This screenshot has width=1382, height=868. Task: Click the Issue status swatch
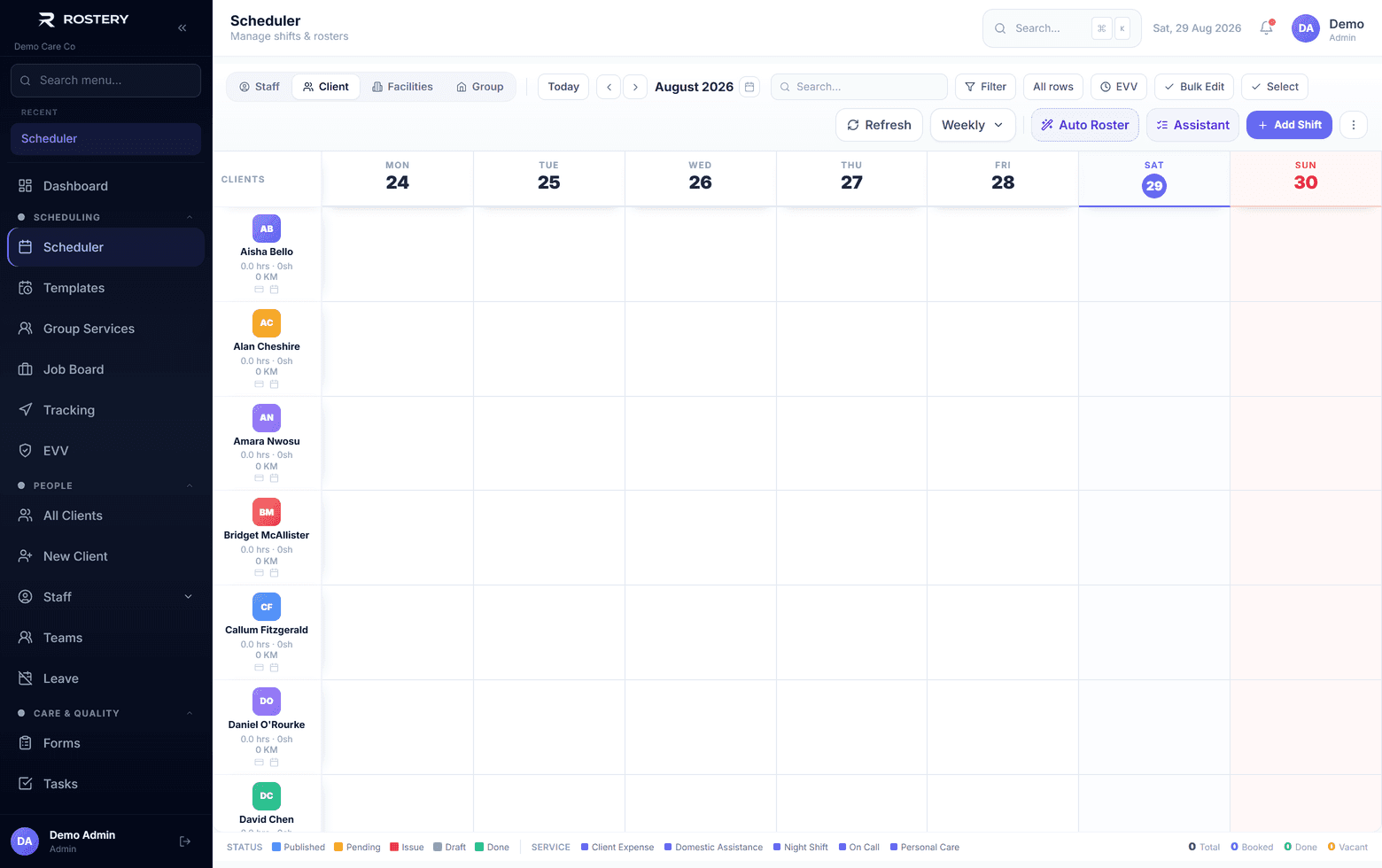click(x=394, y=848)
